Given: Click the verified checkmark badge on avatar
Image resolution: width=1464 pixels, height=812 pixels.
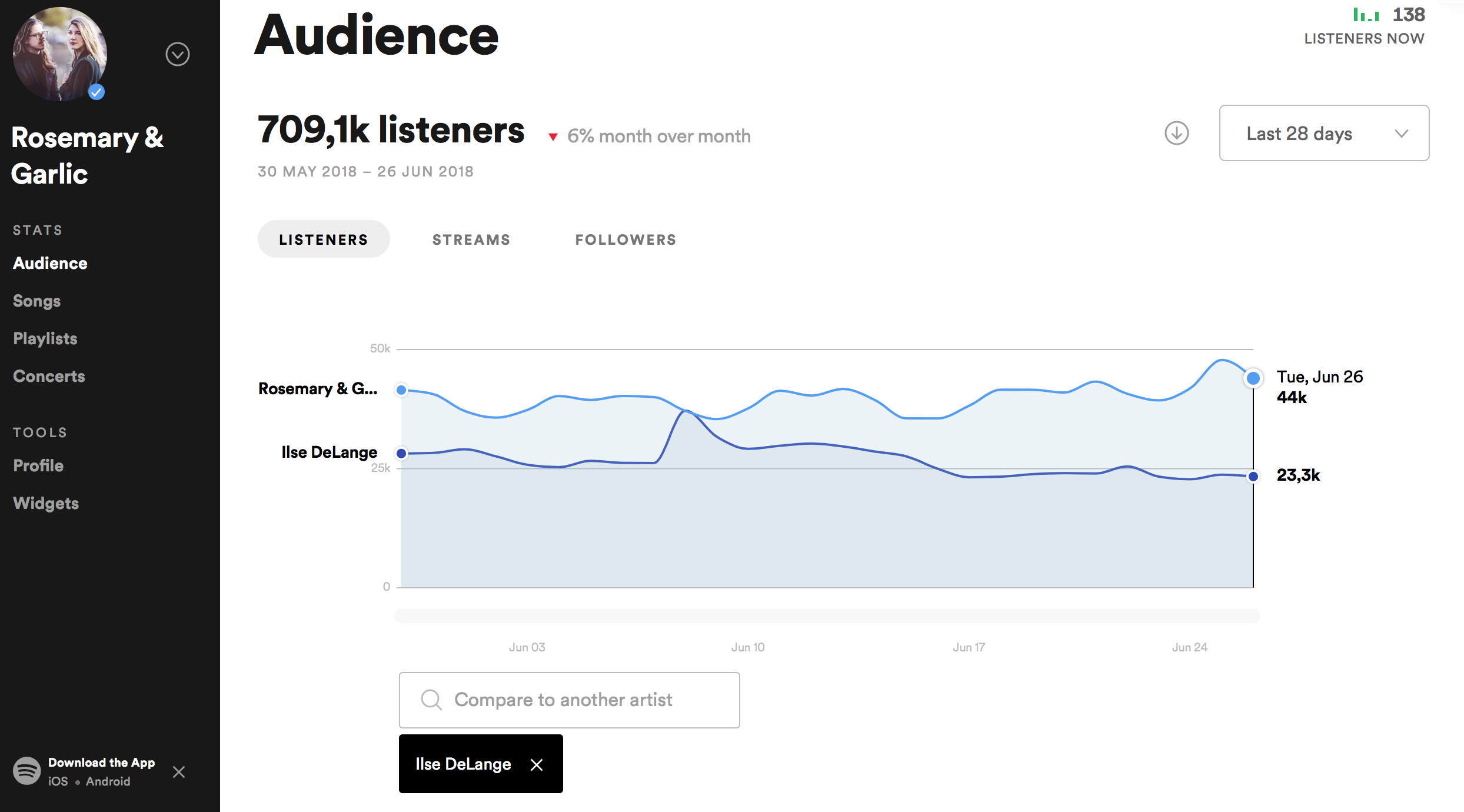Looking at the screenshot, I should tap(97, 92).
